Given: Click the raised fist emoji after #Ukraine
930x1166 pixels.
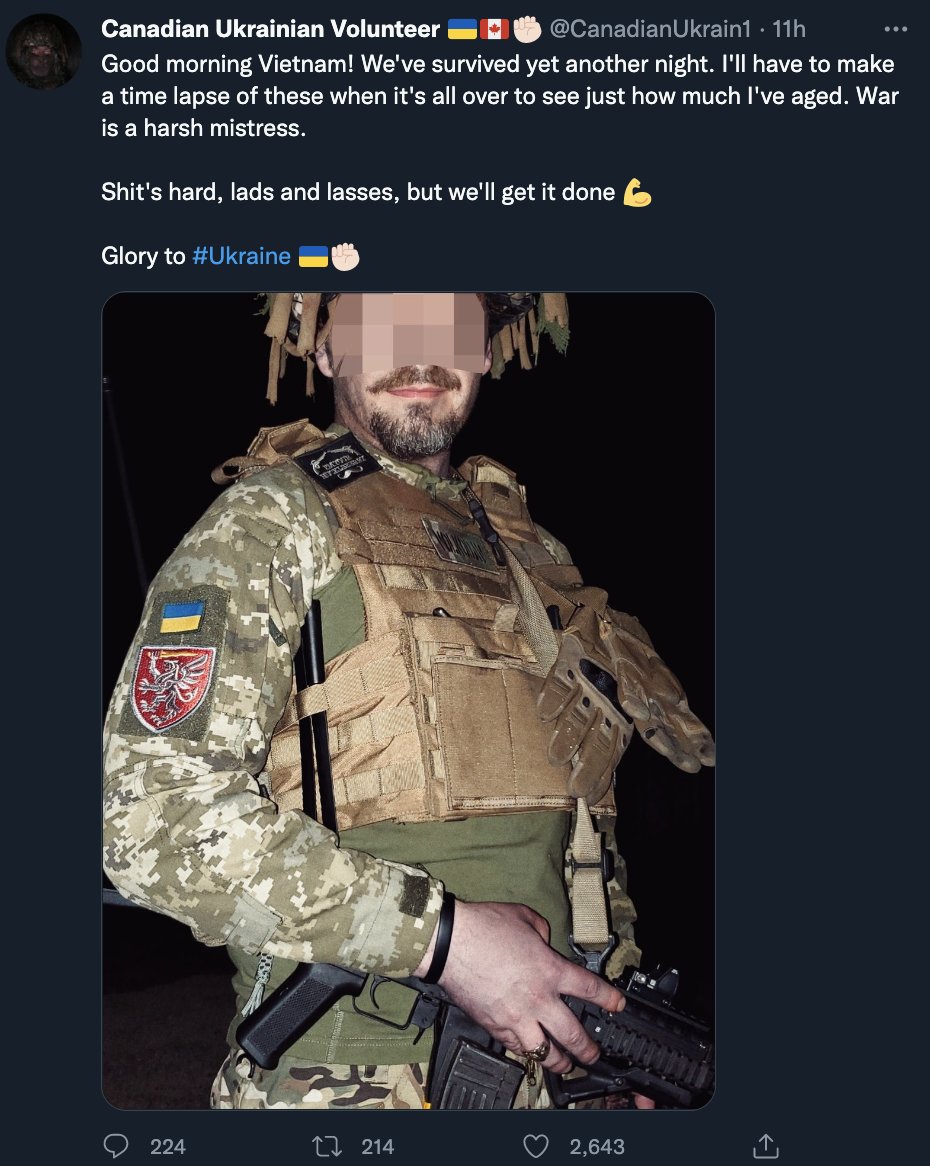Looking at the screenshot, I should 346,257.
